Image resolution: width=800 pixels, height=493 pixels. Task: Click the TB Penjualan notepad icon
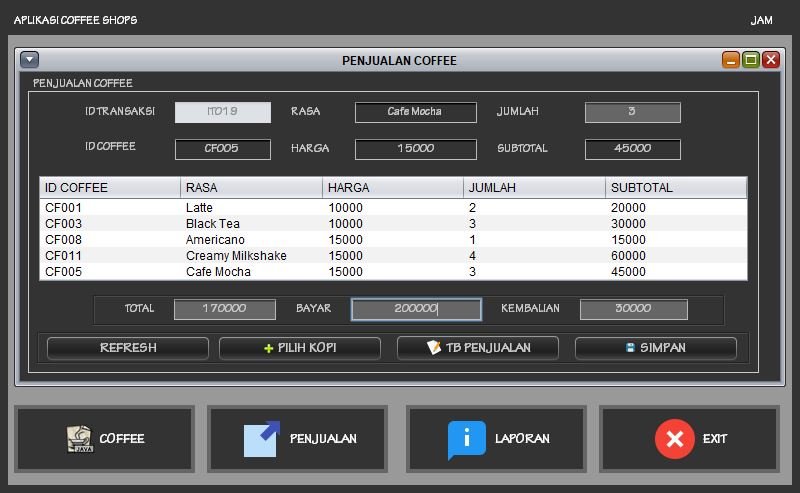433,348
